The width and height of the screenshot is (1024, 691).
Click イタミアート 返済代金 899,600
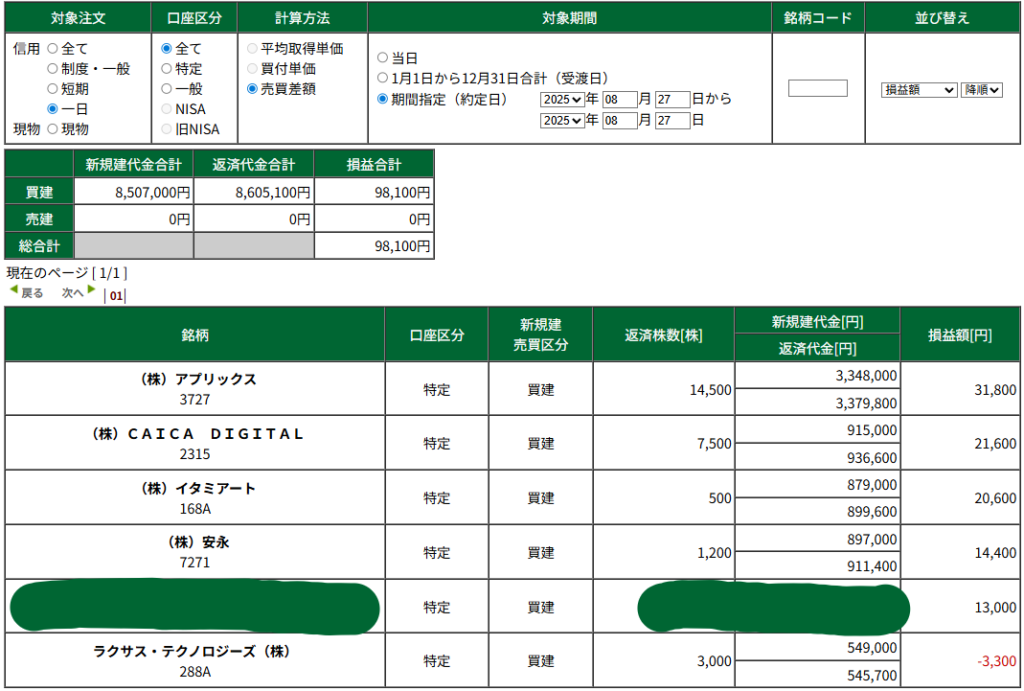coord(872,512)
